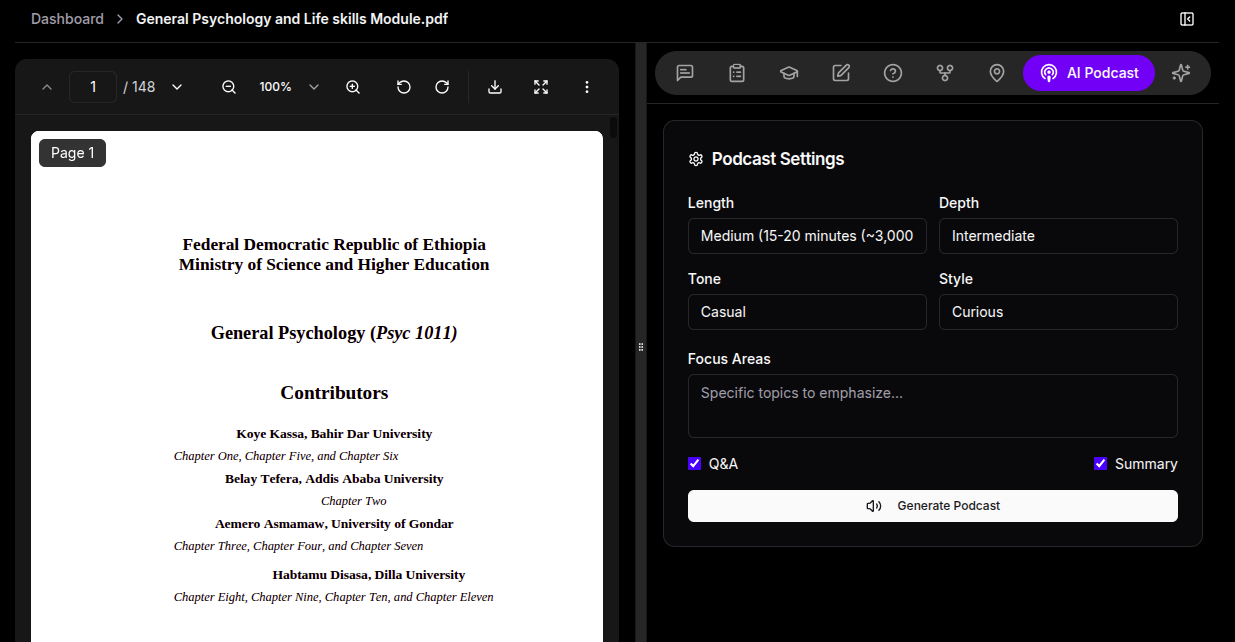The height and width of the screenshot is (642, 1235).
Task: Open the Style dropdown showing Curious
Action: point(1058,312)
